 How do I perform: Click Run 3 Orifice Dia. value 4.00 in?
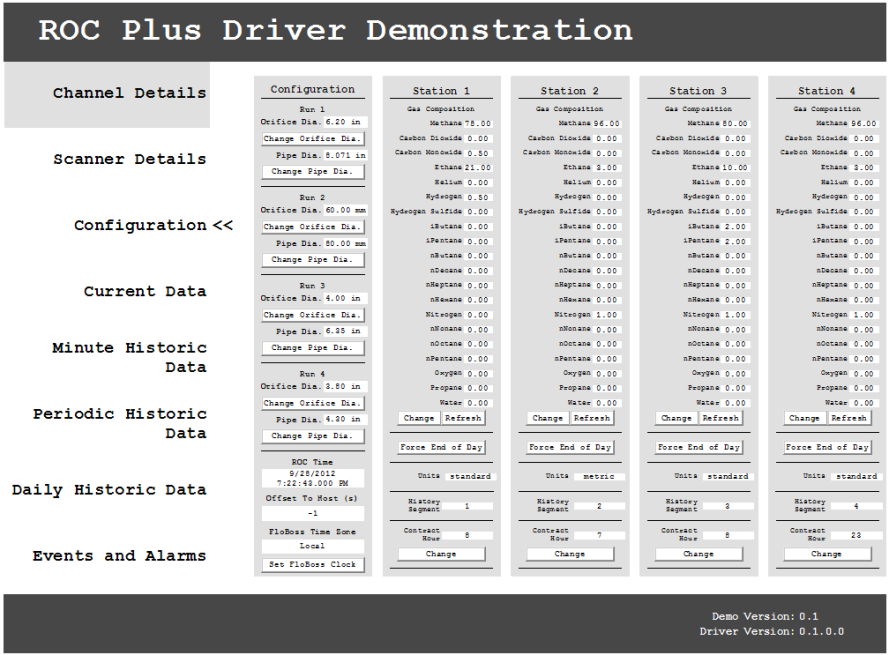345,299
